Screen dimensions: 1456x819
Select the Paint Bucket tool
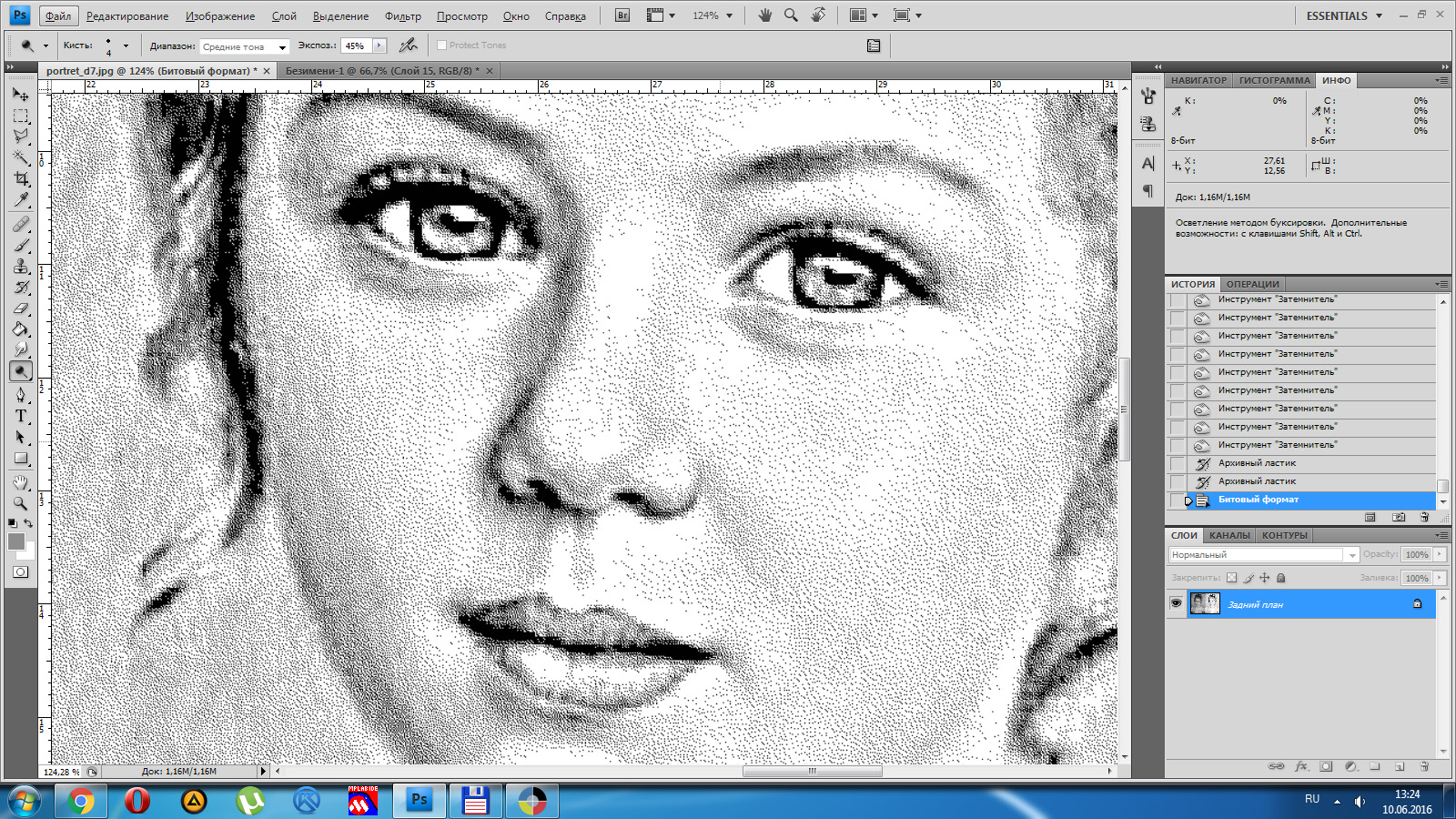click(20, 329)
